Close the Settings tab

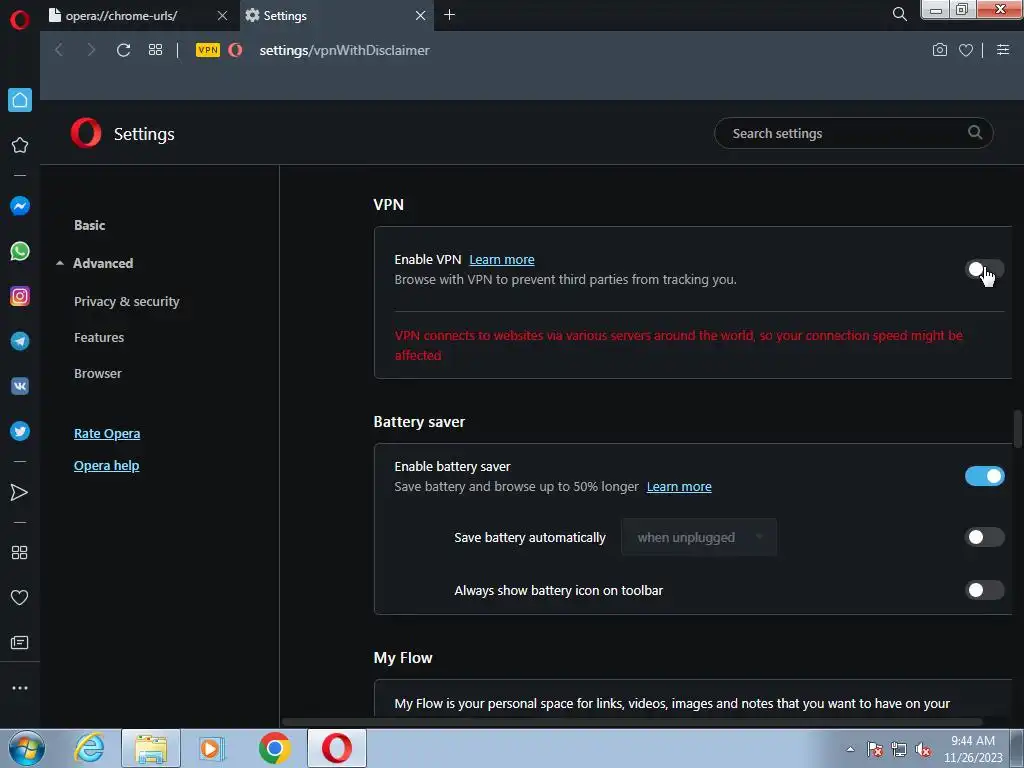pos(421,16)
